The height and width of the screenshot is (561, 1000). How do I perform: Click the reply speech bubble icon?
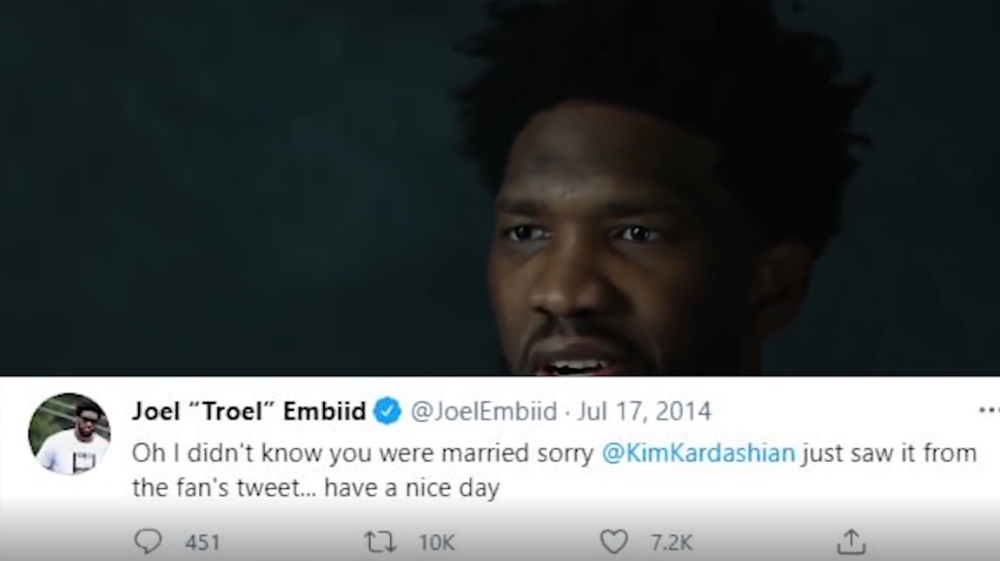(148, 542)
